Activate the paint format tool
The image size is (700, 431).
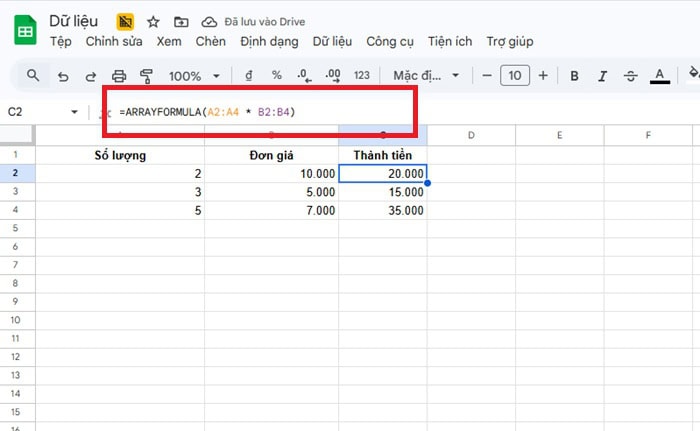pos(147,76)
